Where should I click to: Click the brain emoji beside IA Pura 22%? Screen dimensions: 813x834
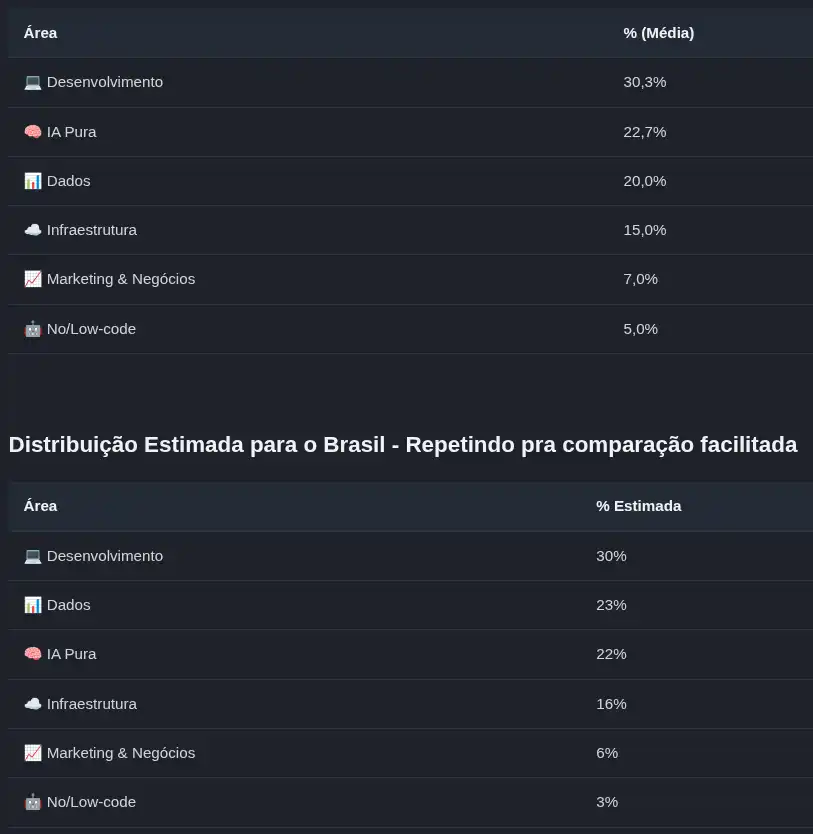pos(33,654)
